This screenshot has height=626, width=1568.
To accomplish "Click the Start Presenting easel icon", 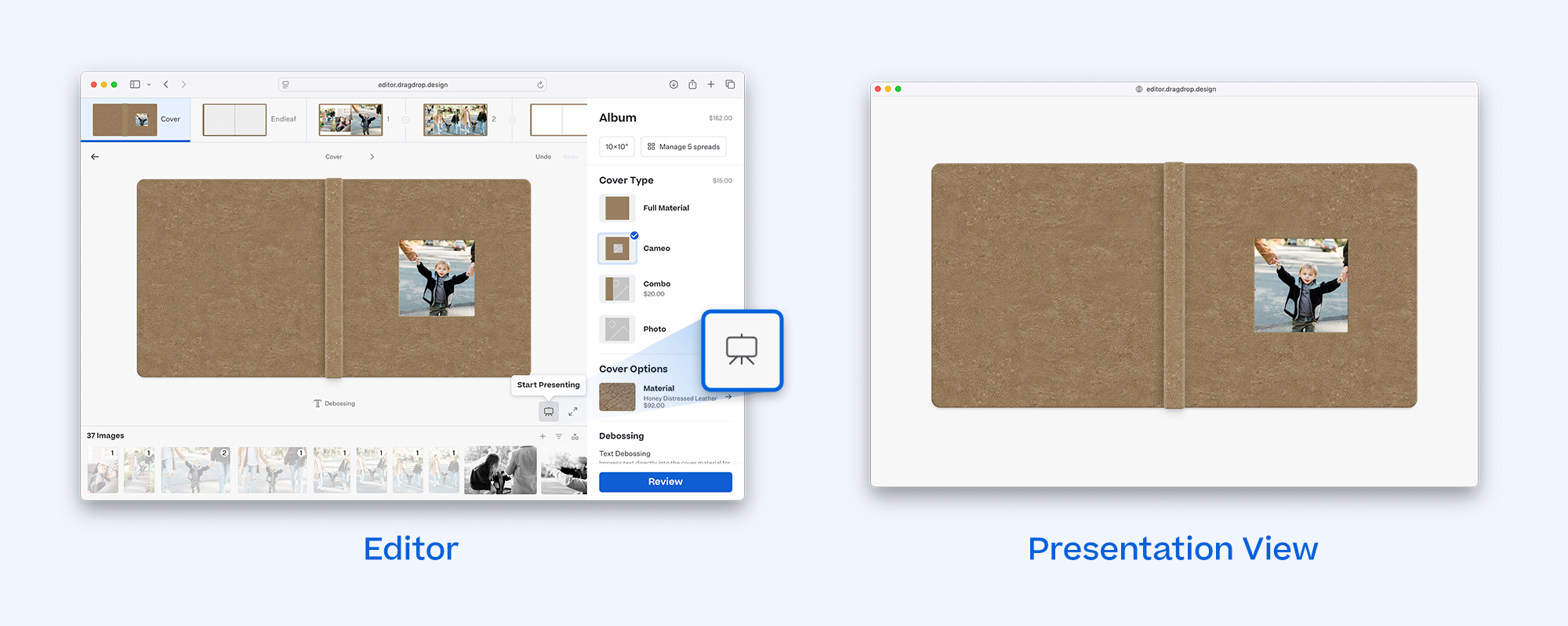I will coord(549,412).
